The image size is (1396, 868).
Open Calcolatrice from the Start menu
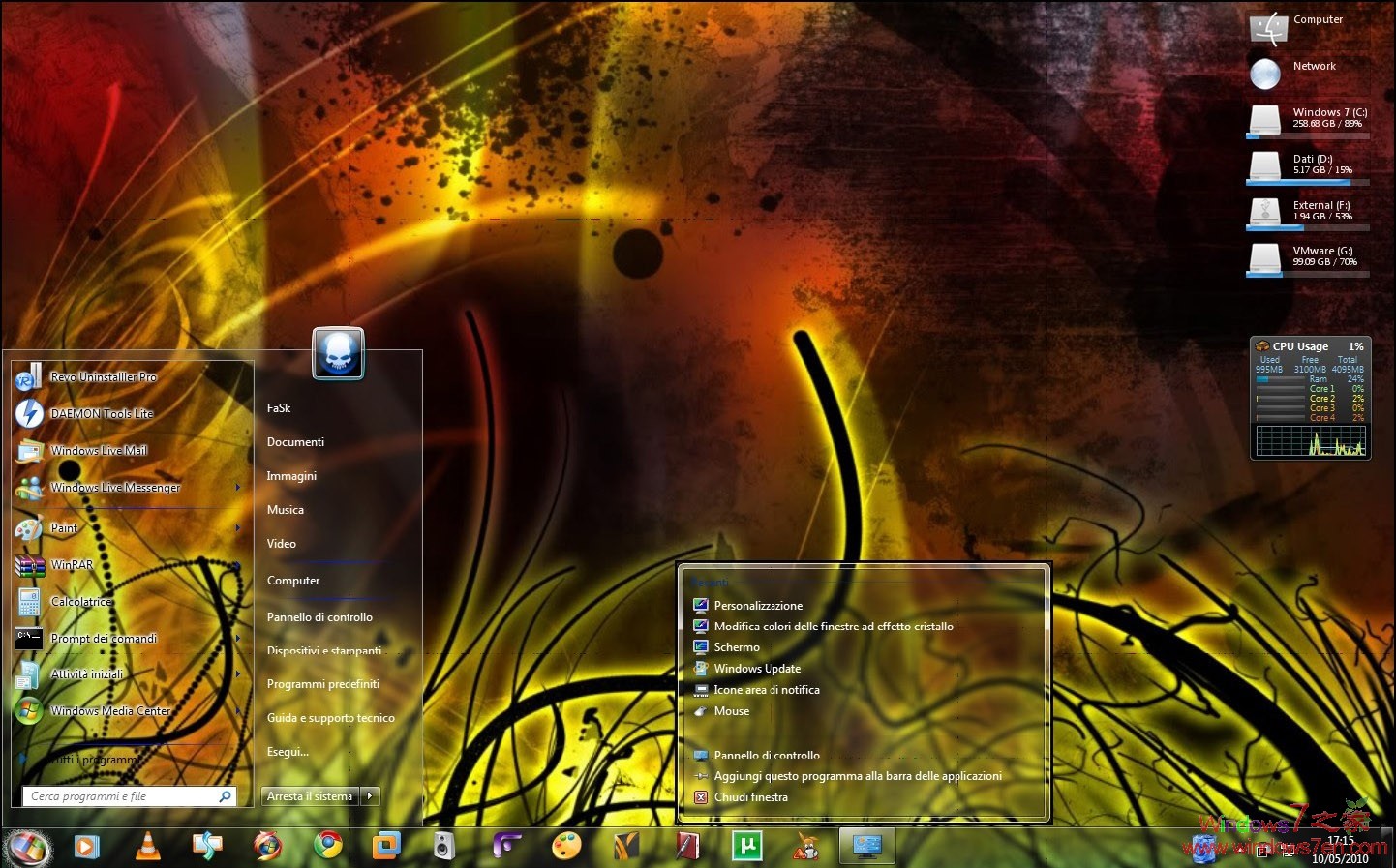[x=80, y=602]
